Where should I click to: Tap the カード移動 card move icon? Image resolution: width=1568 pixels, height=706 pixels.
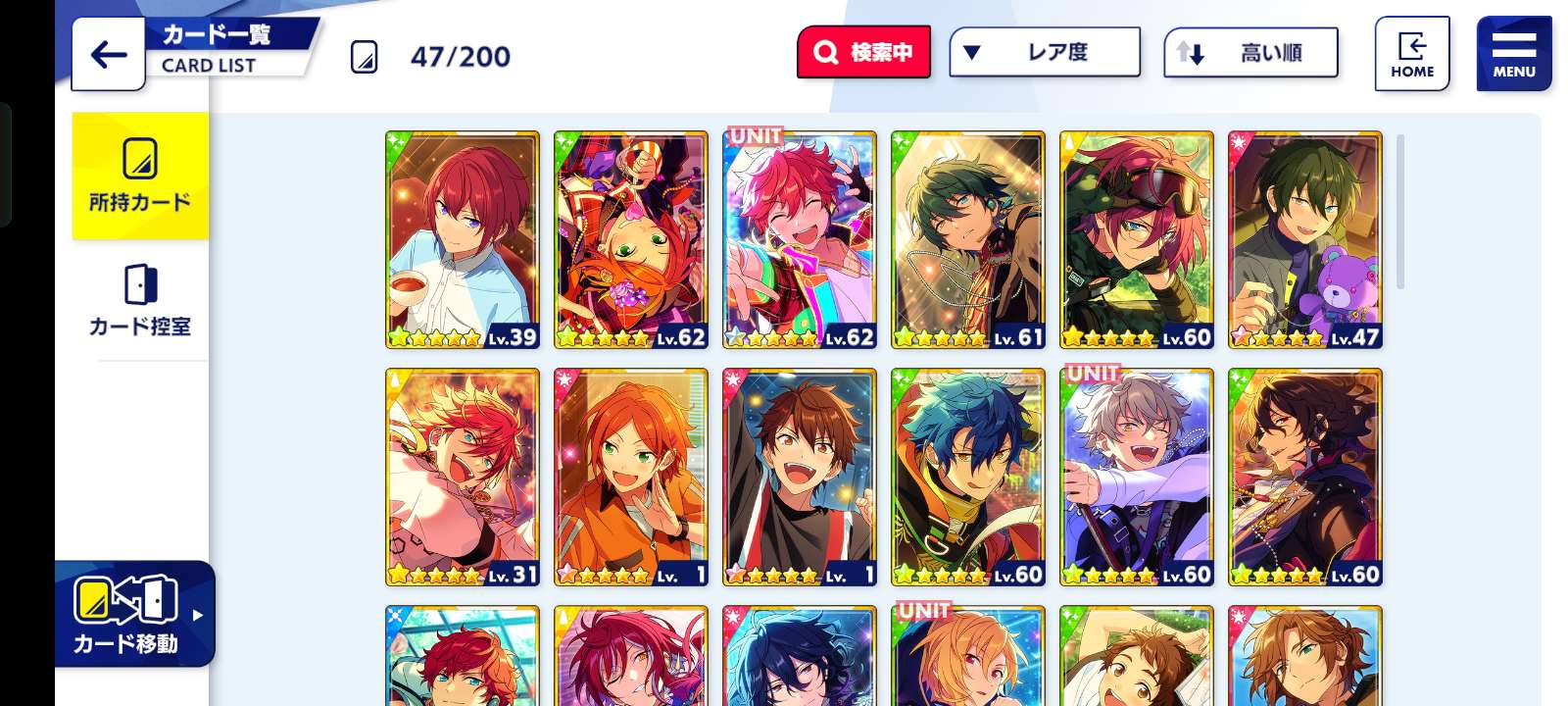(125, 615)
